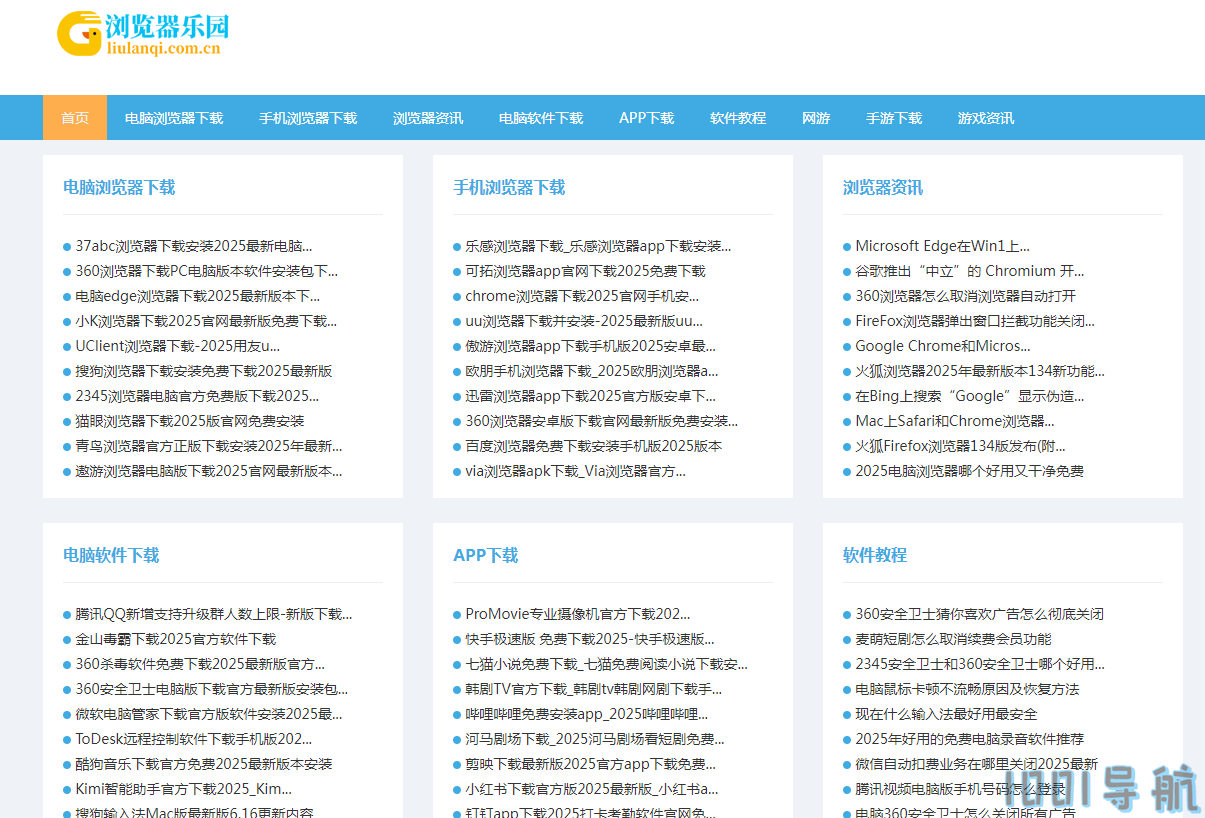The image size is (1205, 818).
Task: Click the 可拓浏览器app官网下载 link
Action: coord(585,271)
